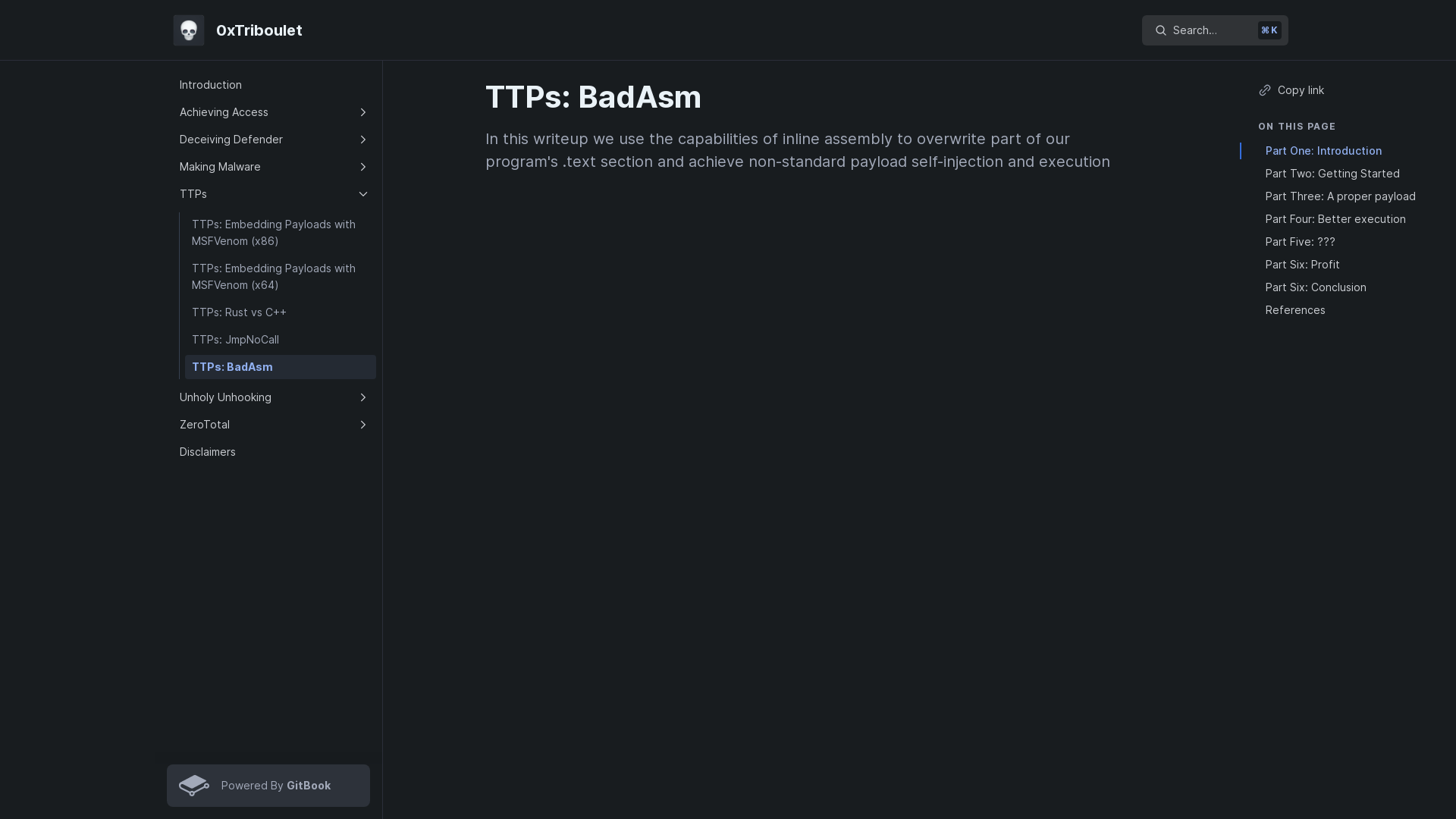The height and width of the screenshot is (819, 1456).
Task: Click the GitBook powered-by icon
Action: [193, 785]
